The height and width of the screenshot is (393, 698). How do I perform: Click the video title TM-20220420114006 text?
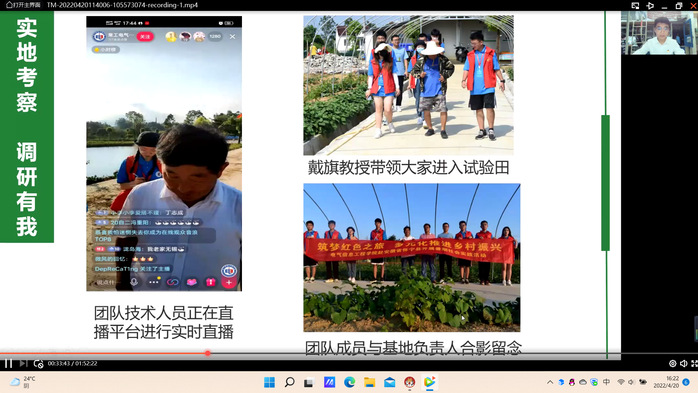(x=122, y=5)
